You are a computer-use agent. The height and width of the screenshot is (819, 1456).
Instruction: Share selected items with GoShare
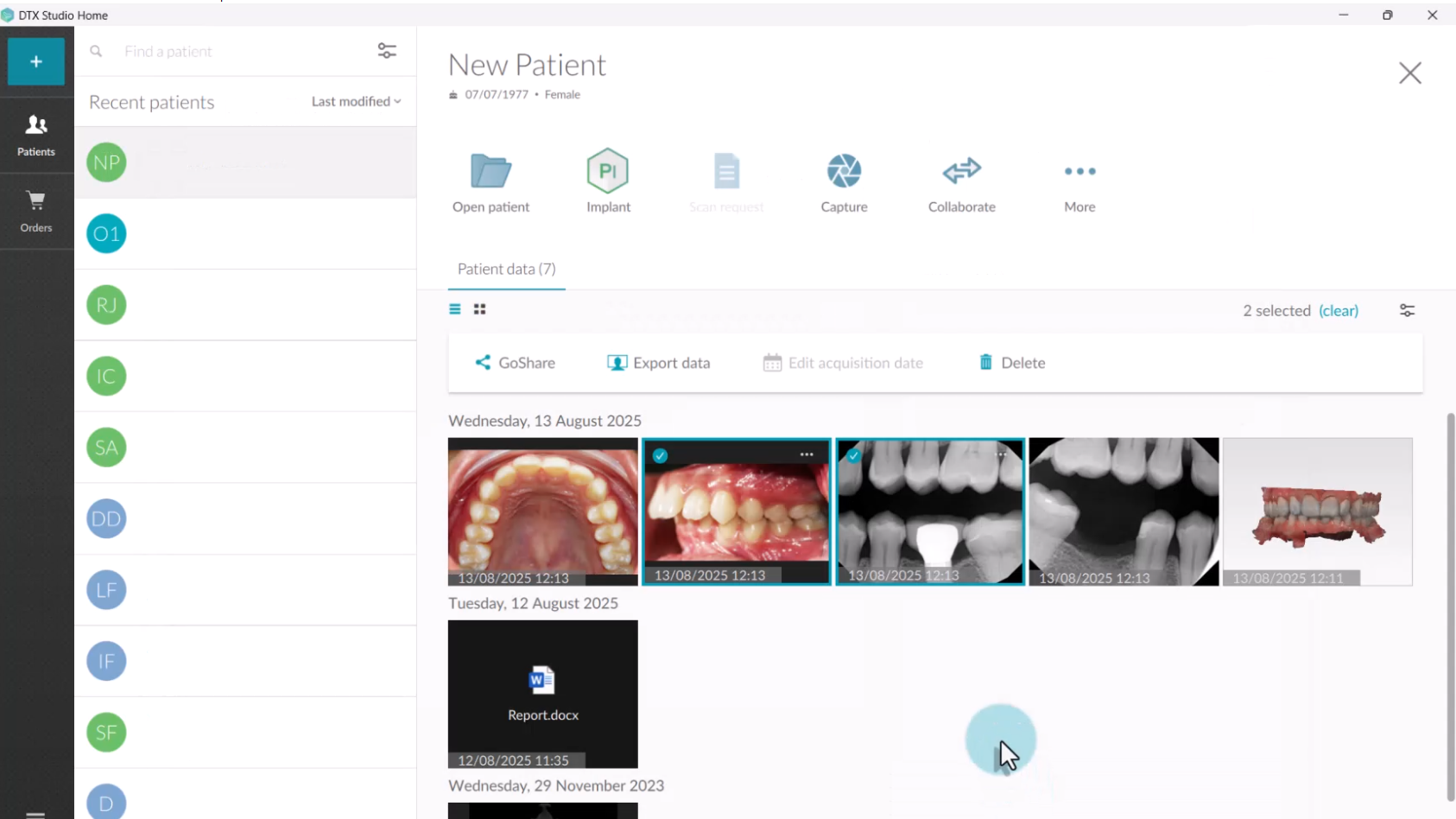point(516,363)
